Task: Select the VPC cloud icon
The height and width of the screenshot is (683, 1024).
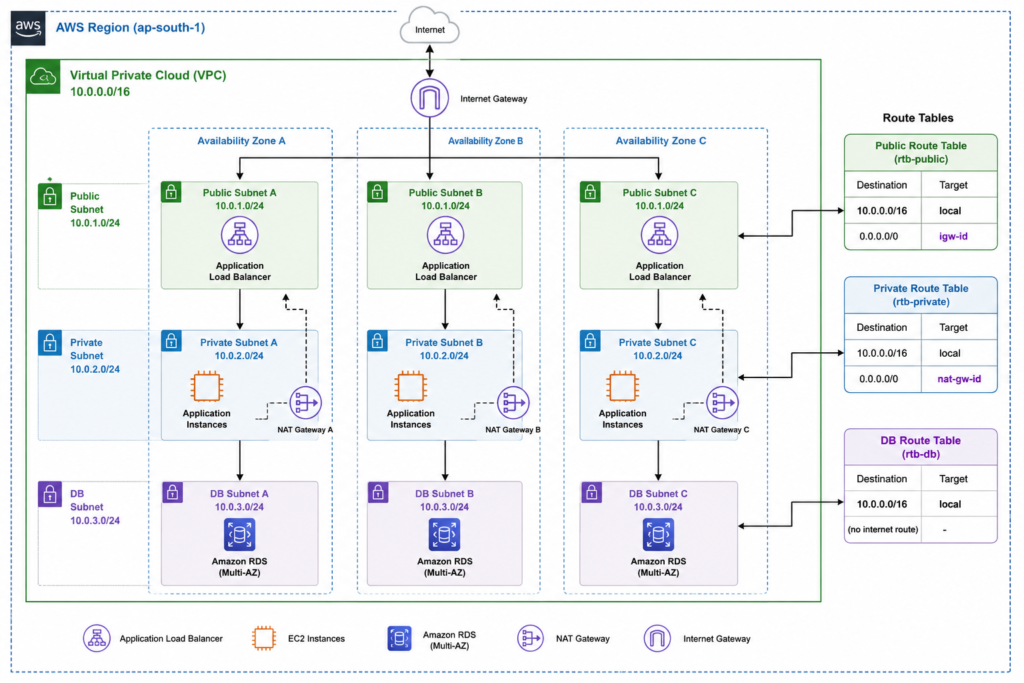Action: (43, 77)
